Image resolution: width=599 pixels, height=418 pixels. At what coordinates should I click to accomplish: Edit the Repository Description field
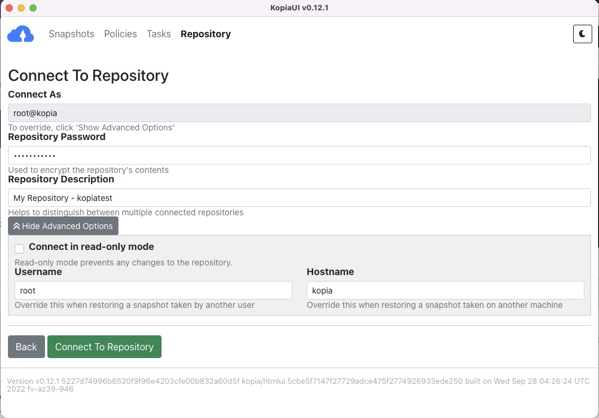tap(299, 198)
